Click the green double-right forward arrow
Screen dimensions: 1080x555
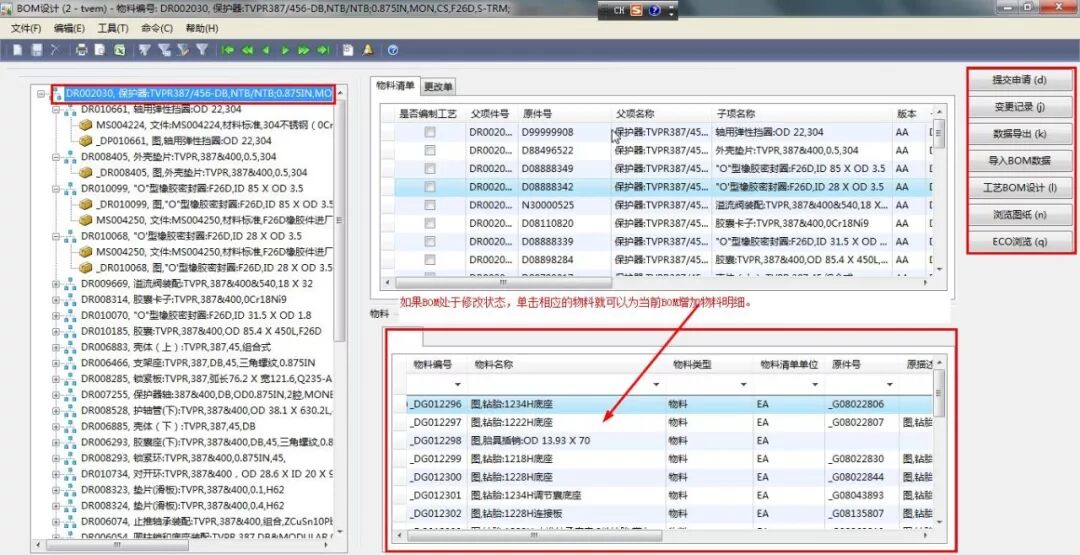tap(303, 50)
